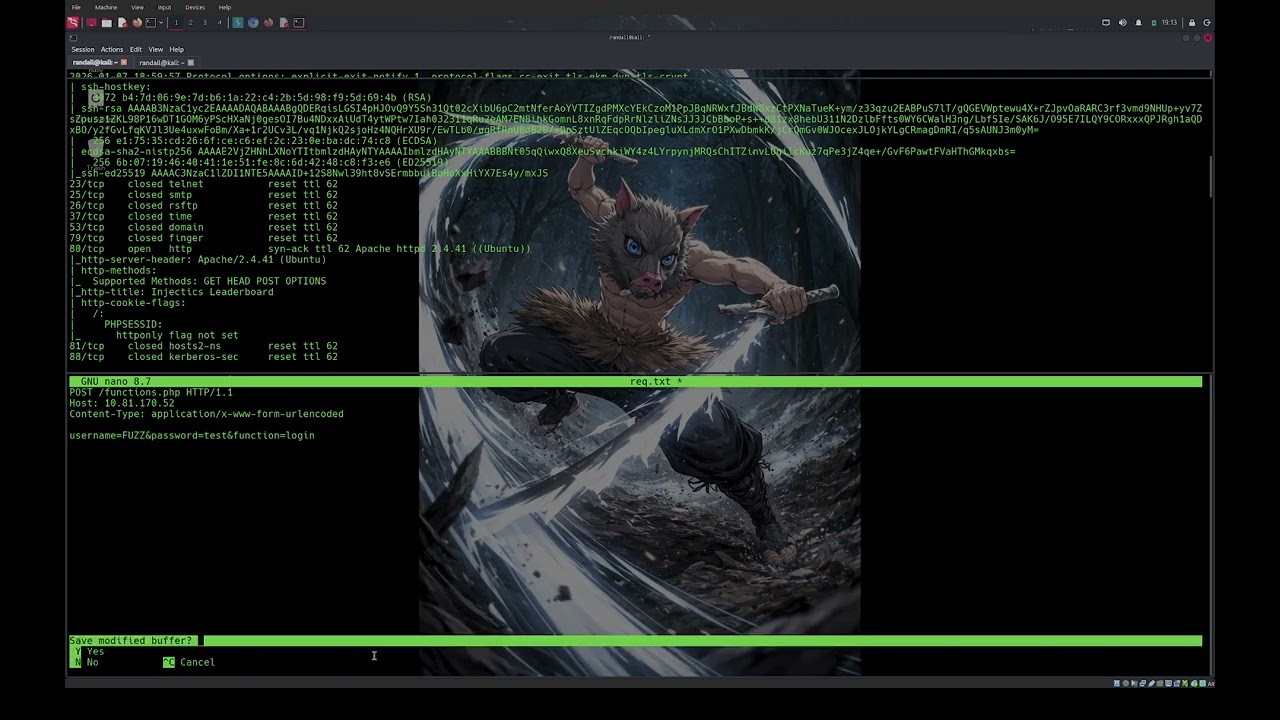The image size is (1280, 720).
Task: Open the VirtualBox File menu
Action: 76,7
